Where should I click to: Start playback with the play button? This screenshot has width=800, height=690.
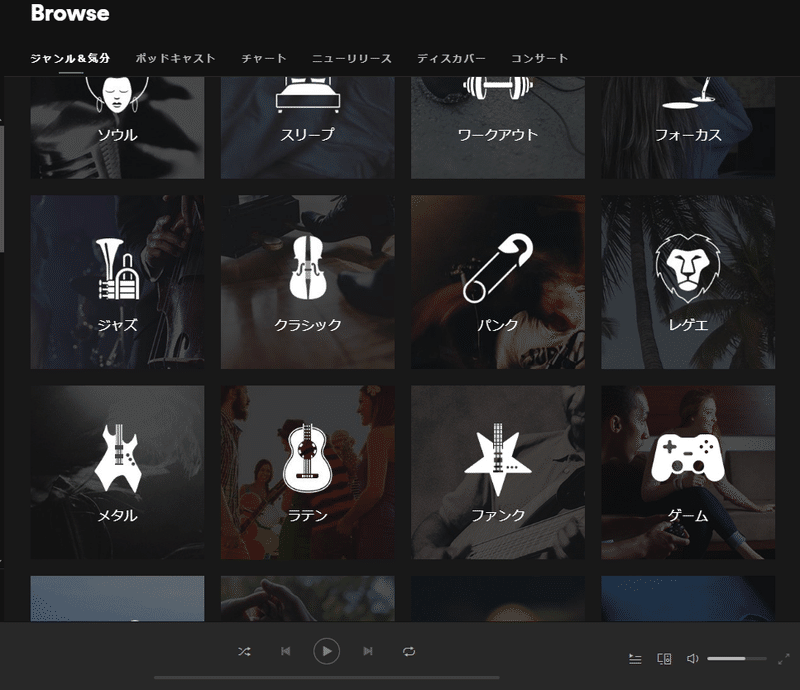327,651
